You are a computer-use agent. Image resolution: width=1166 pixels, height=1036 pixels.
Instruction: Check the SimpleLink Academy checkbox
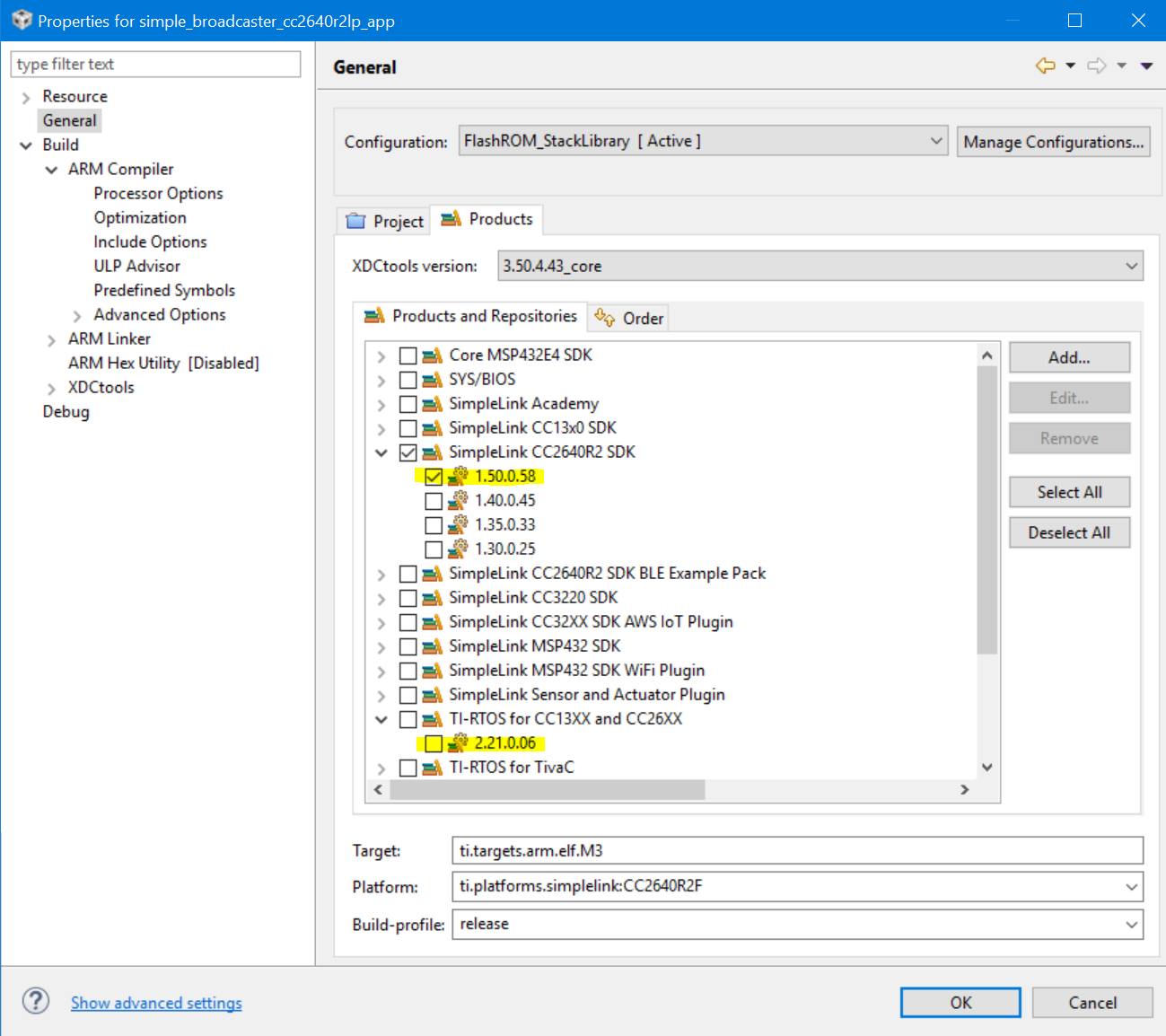click(x=408, y=404)
